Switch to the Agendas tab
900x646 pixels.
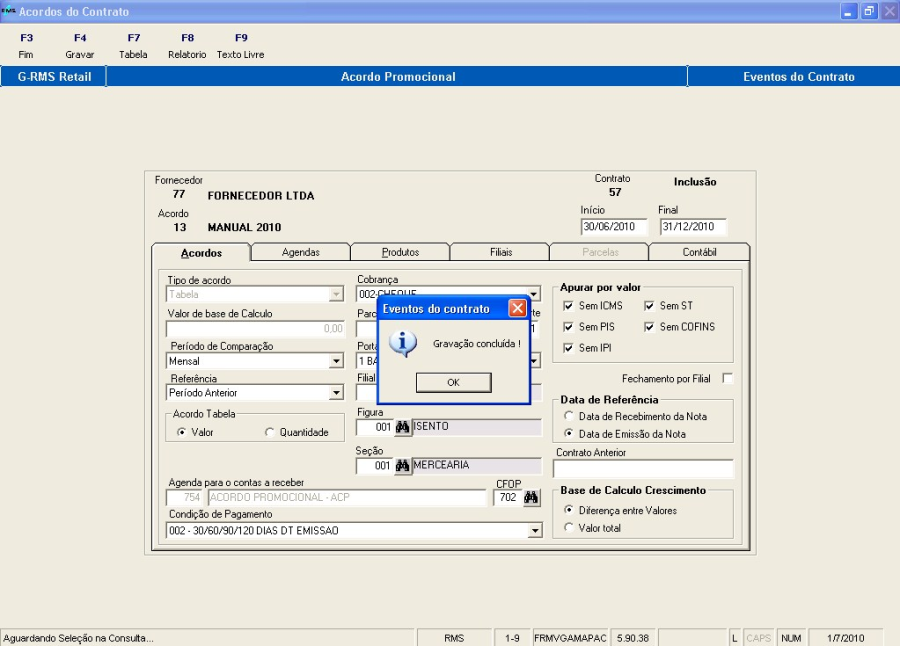point(300,253)
